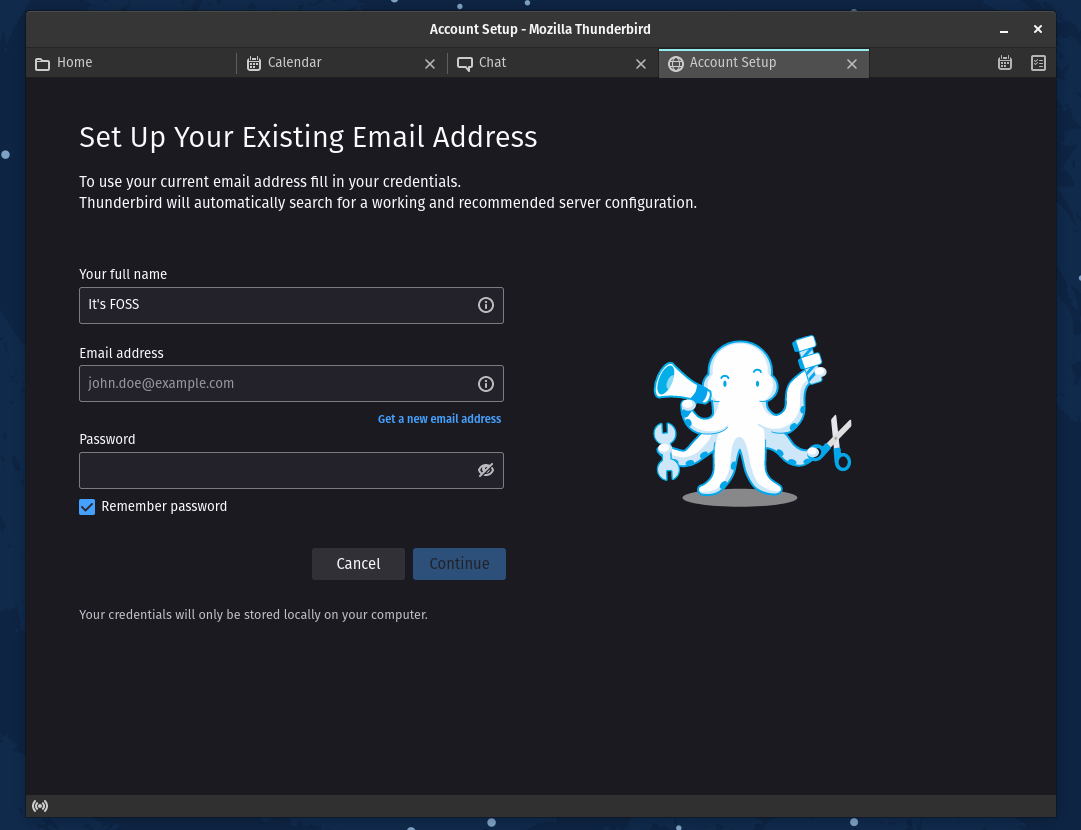Click the info icon in full name field
The image size is (1081, 830).
tap(486, 305)
